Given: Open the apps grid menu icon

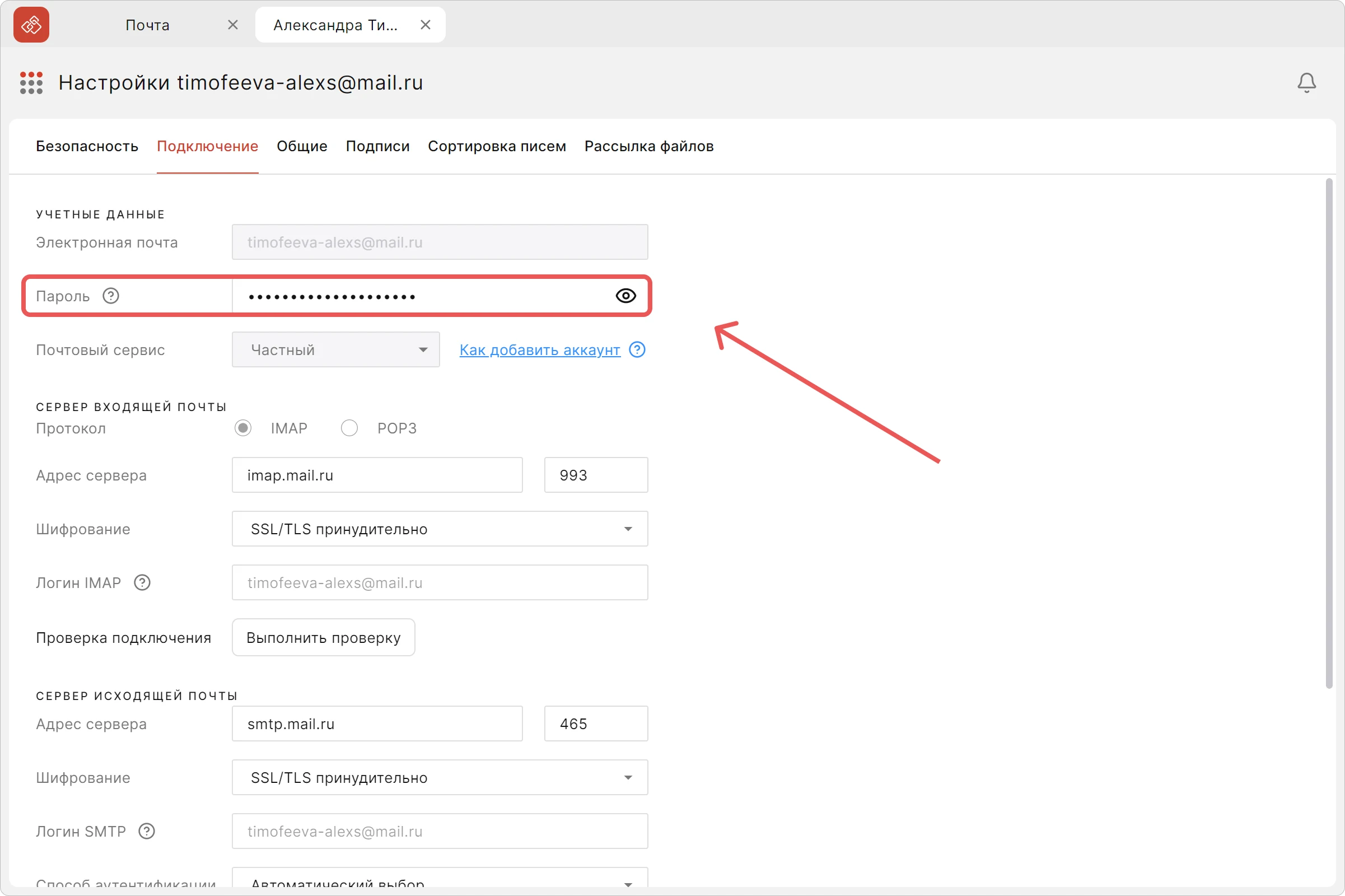Looking at the screenshot, I should tap(31, 83).
